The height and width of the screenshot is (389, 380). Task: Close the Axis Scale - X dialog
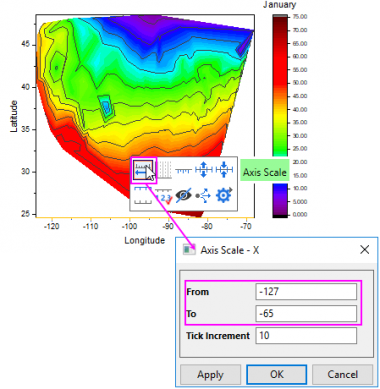pos(365,249)
